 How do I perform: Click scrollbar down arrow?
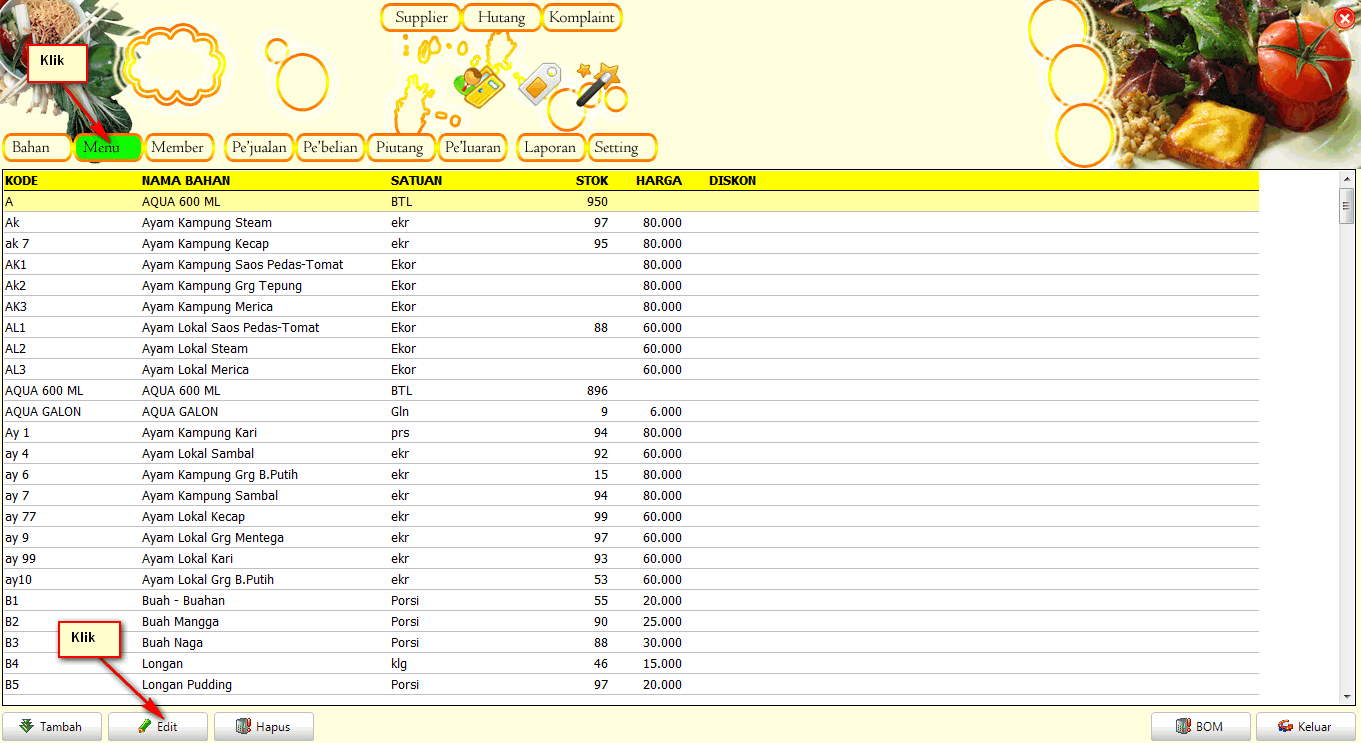(x=1347, y=696)
